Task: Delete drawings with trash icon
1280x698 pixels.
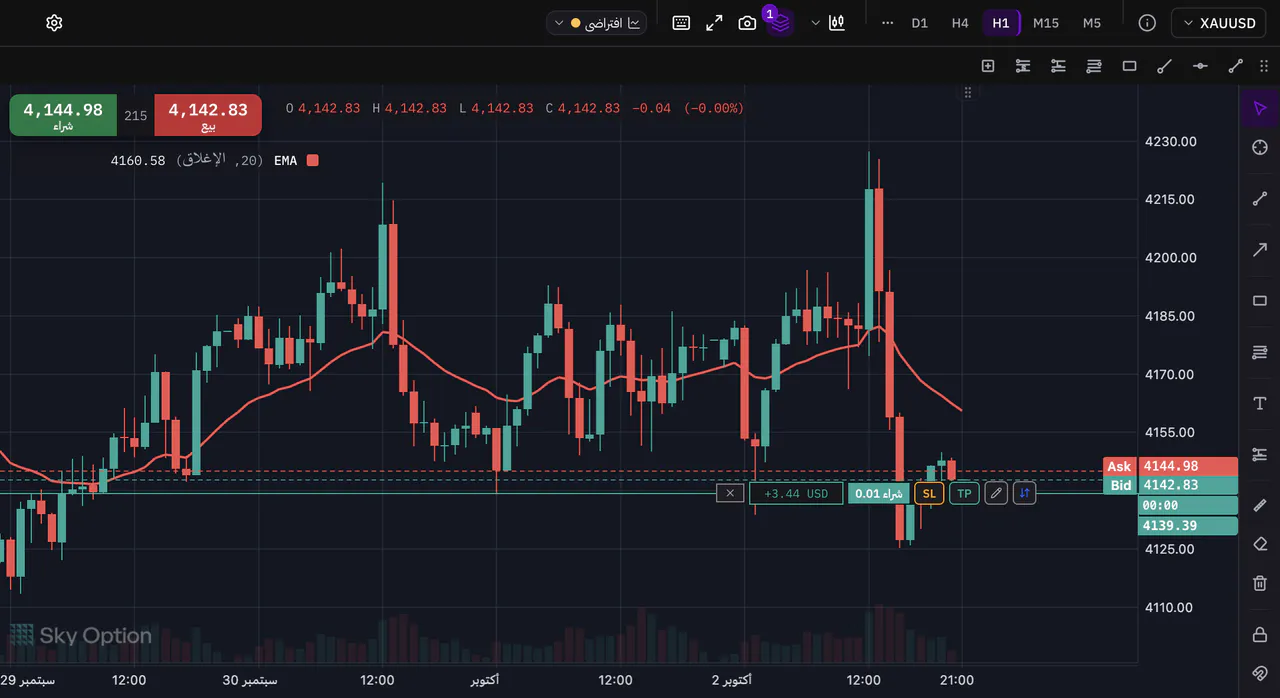Action: (x=1260, y=583)
